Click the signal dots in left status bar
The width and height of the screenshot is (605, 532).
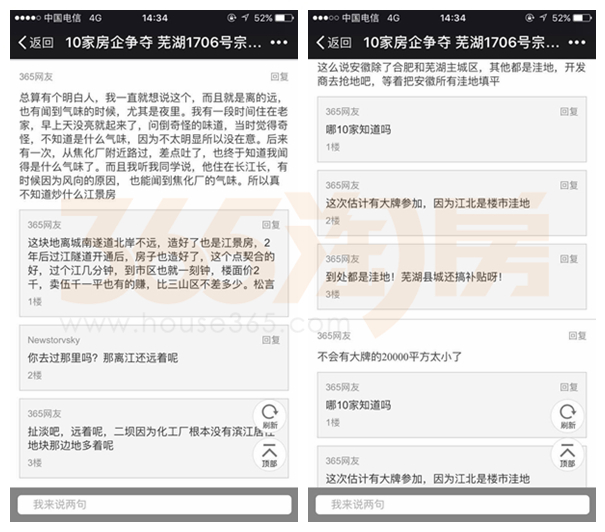pyautogui.click(x=27, y=18)
